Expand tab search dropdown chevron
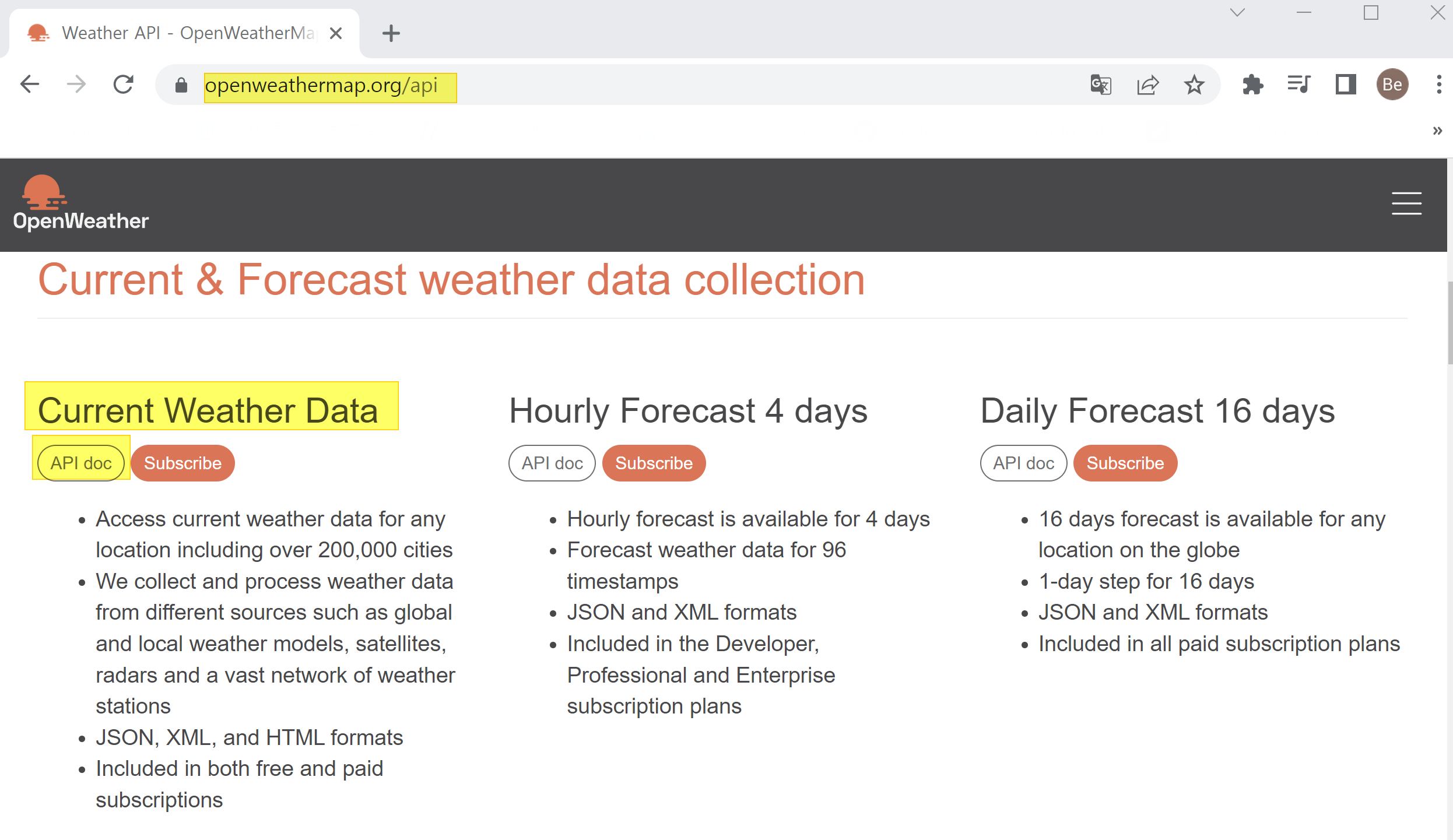 1237,12
